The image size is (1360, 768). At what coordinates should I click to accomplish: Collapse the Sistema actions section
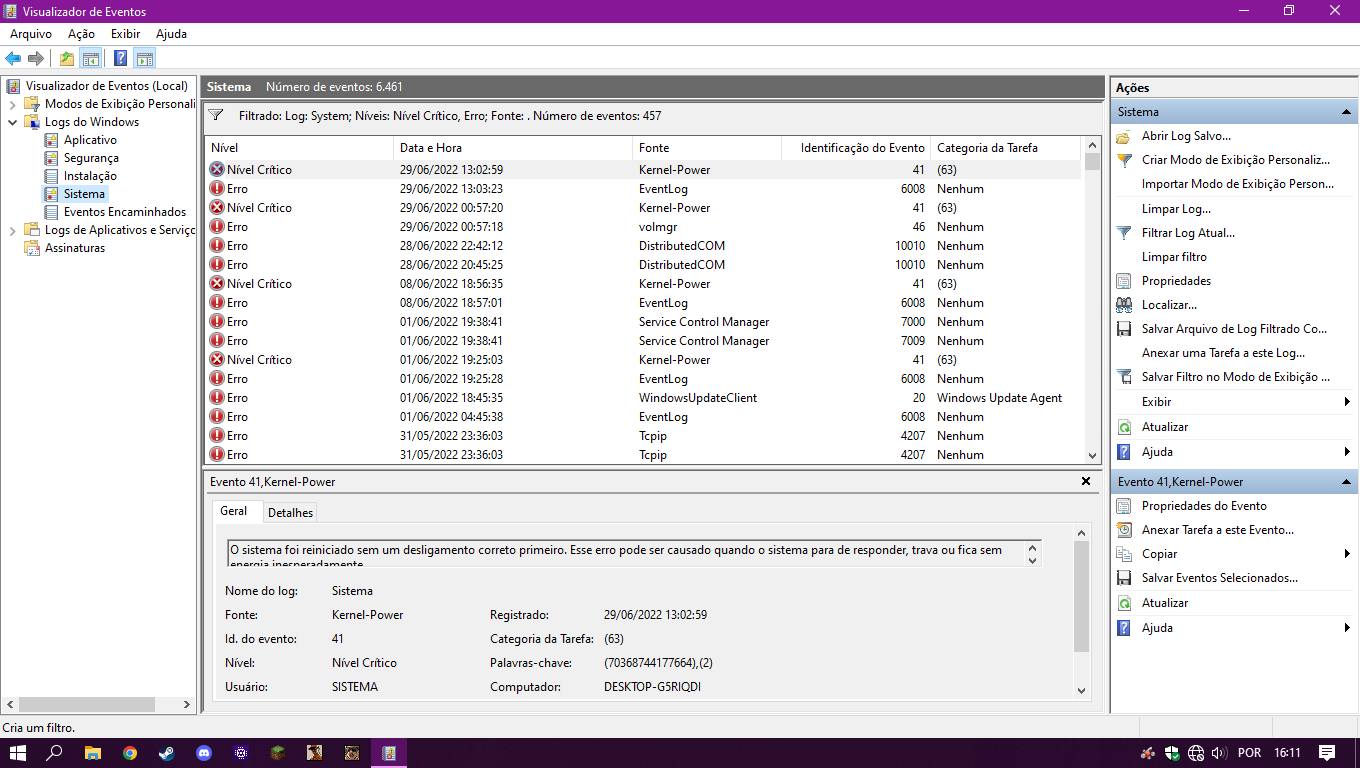tap(1346, 112)
